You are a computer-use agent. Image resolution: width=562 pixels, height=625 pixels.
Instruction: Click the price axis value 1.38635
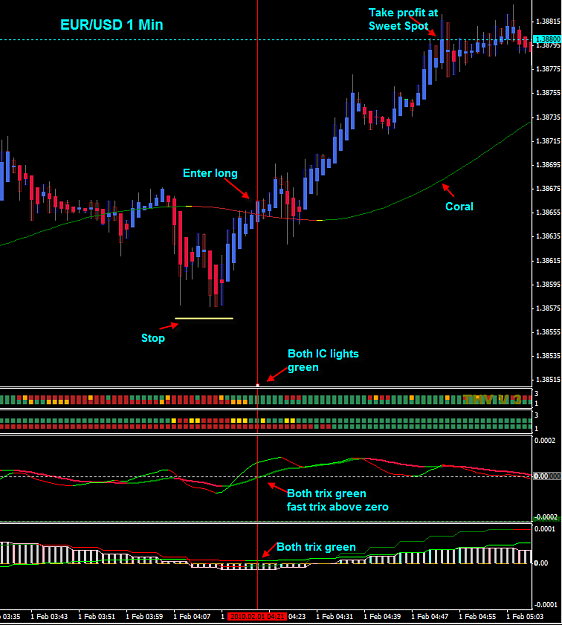548,236
